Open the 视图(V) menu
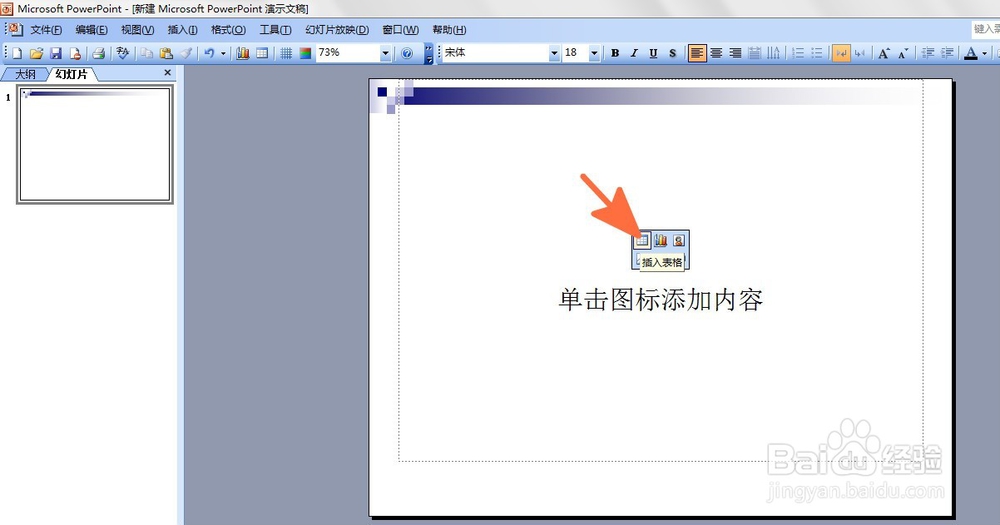This screenshot has width=1000, height=525. tap(137, 29)
